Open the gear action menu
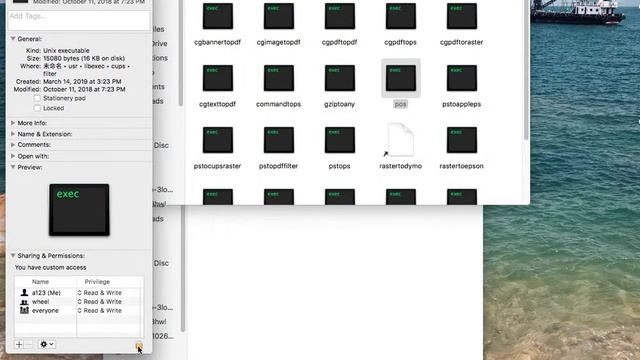The width and height of the screenshot is (640, 360). (x=47, y=344)
